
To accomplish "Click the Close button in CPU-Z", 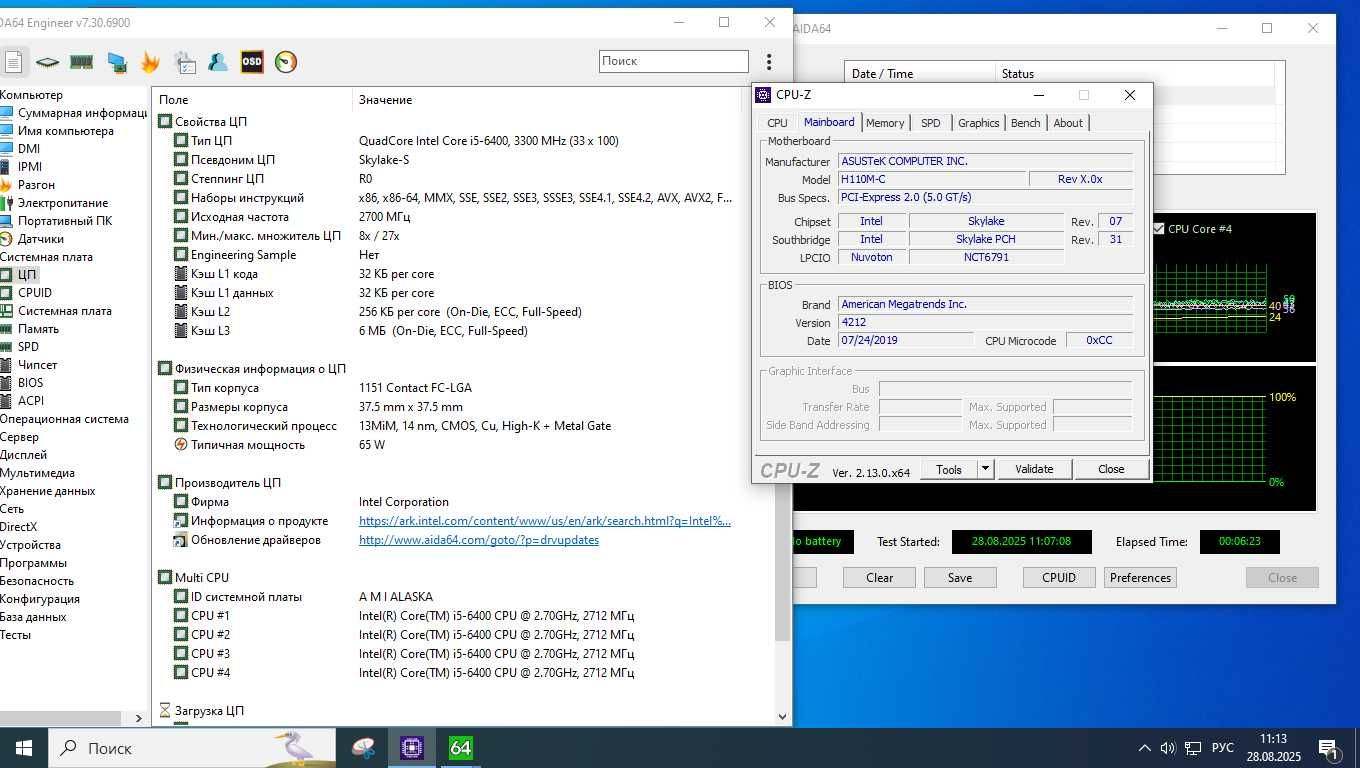I will pos(1111,468).
